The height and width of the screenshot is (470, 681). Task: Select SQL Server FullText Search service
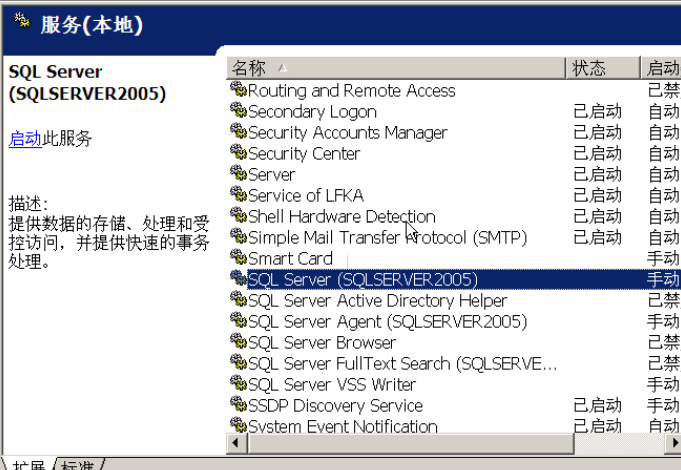tap(402, 364)
